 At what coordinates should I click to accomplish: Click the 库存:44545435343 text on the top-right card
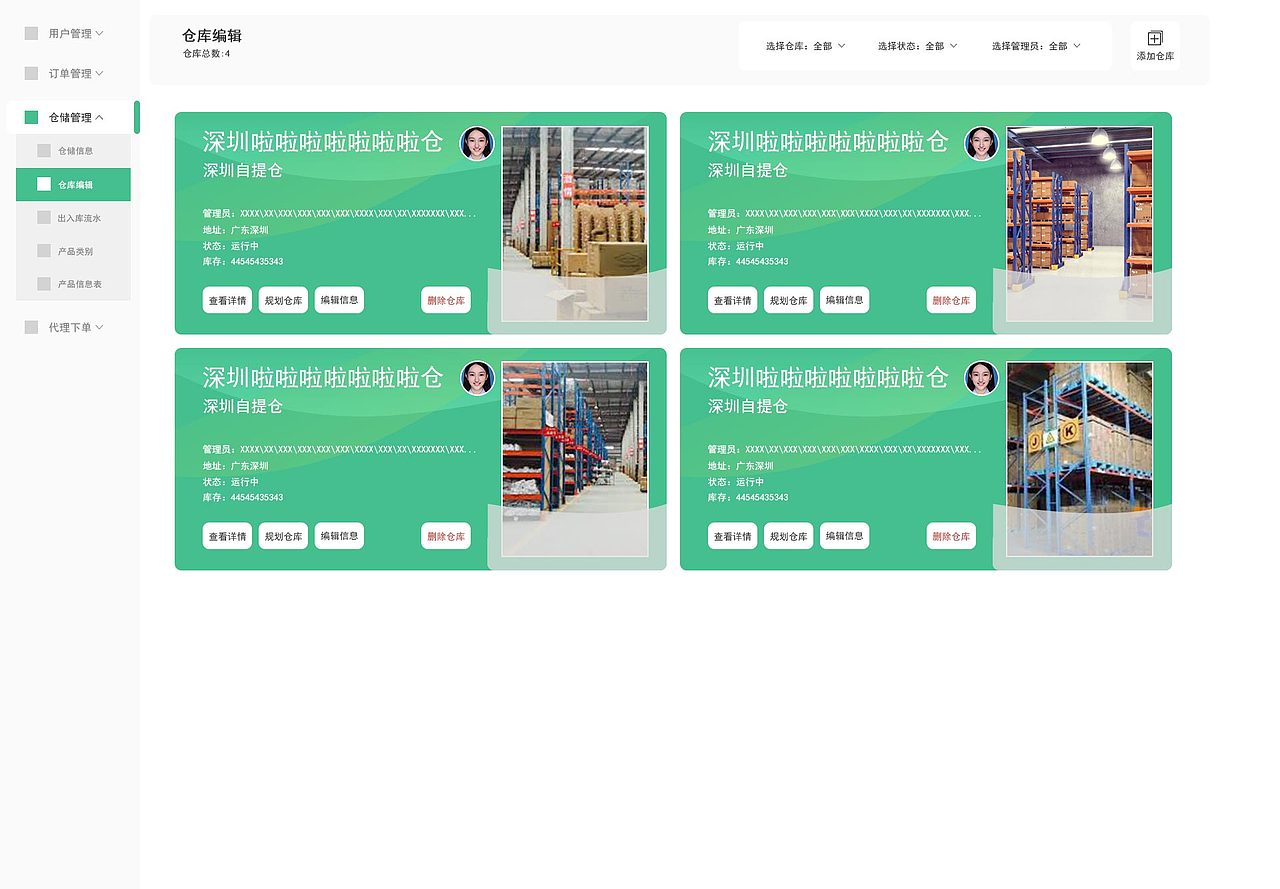[748, 261]
